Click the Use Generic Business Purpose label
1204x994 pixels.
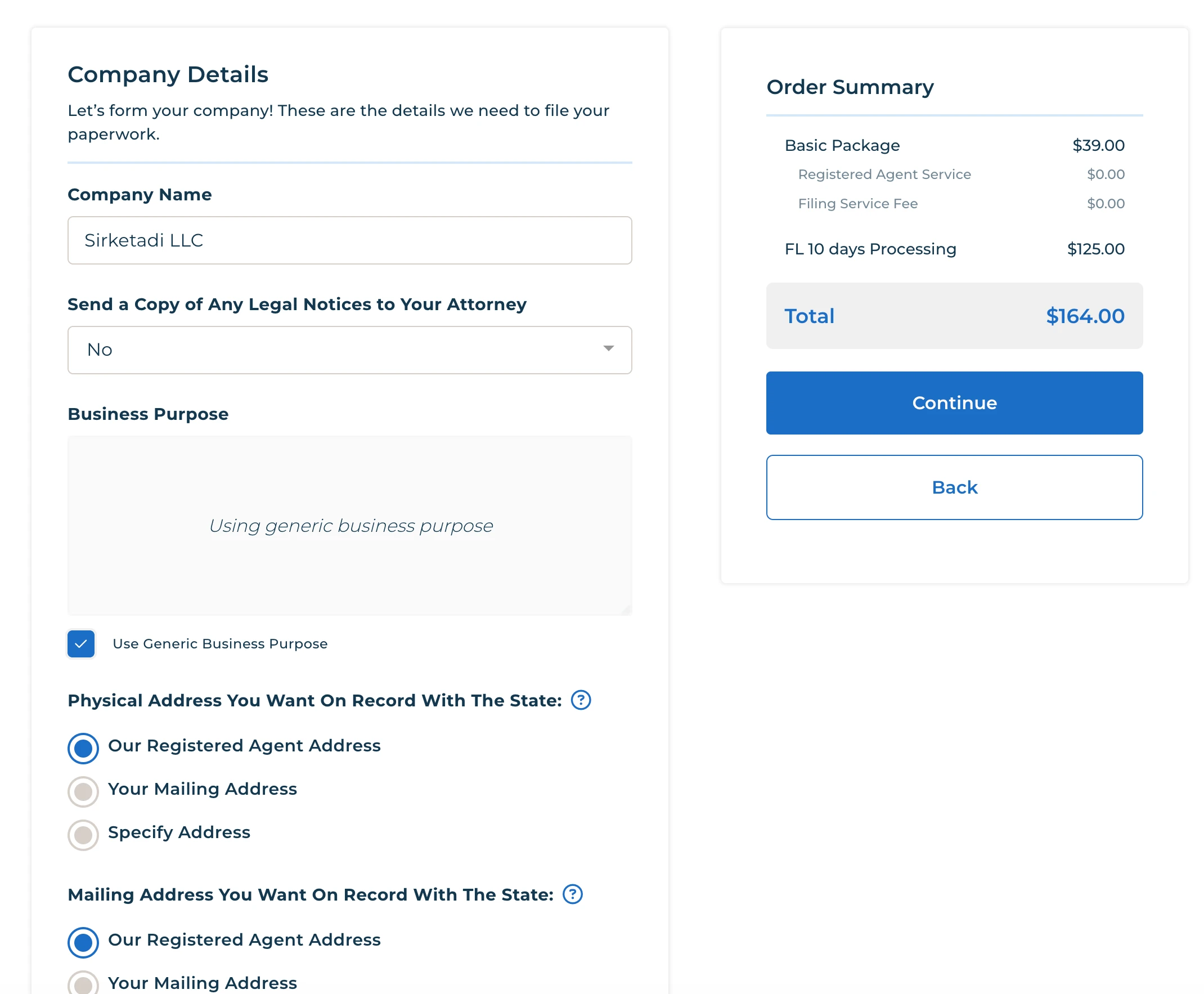tap(220, 643)
